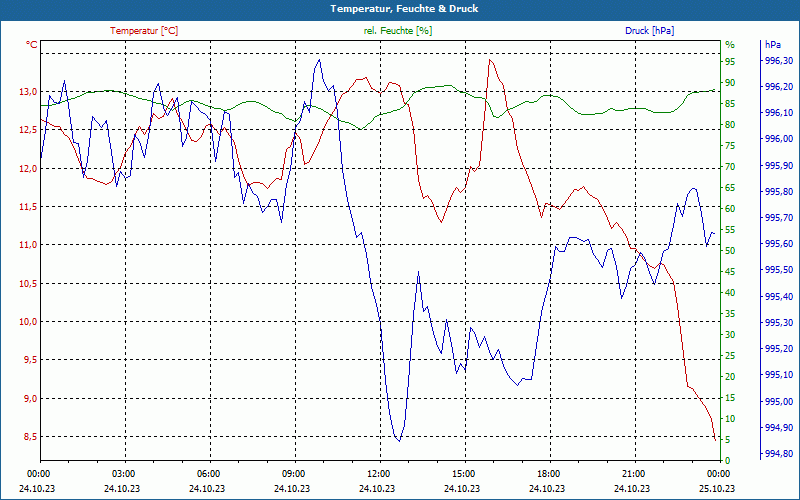Click the 12,0 temperature axis value
800x500 pixels.
point(29,168)
